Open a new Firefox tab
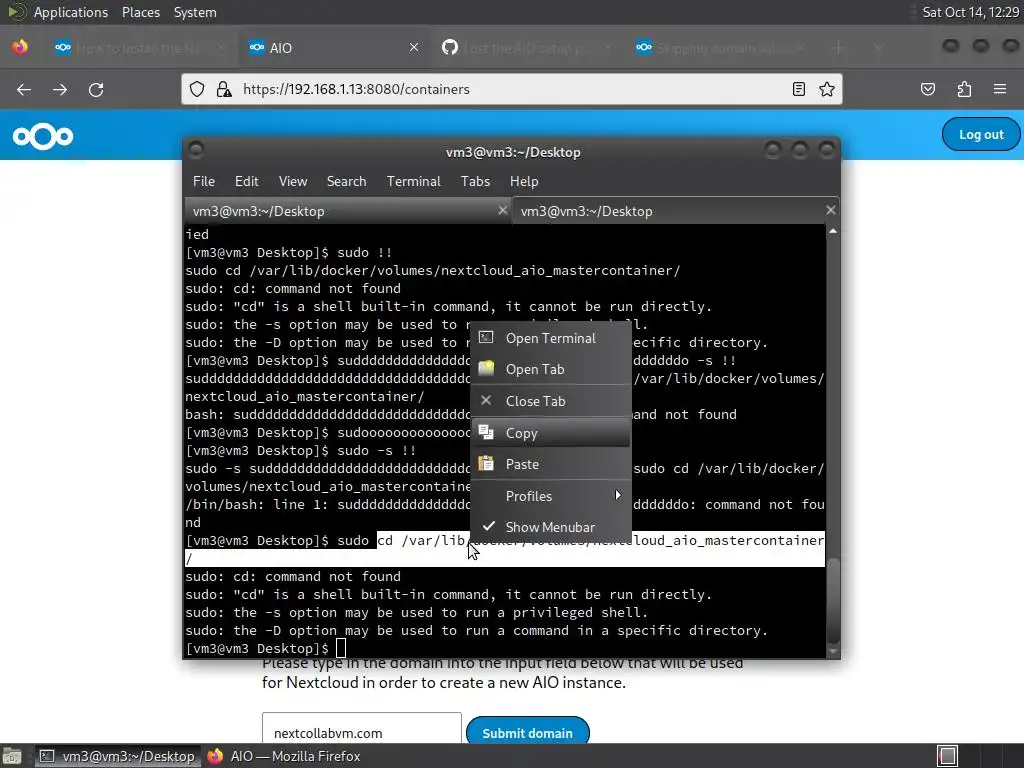 [839, 47]
